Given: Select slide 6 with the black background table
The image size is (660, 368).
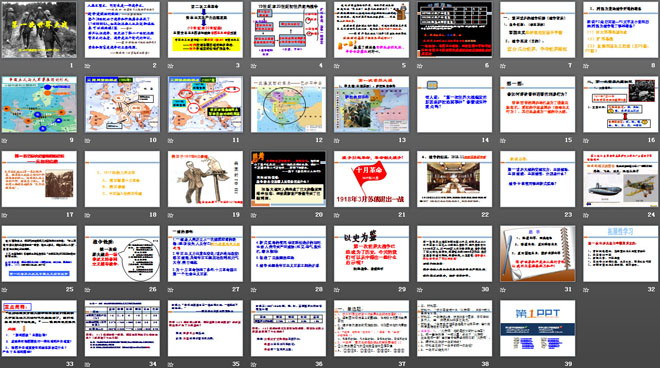Looking at the screenshot, I should pos(455,30).
